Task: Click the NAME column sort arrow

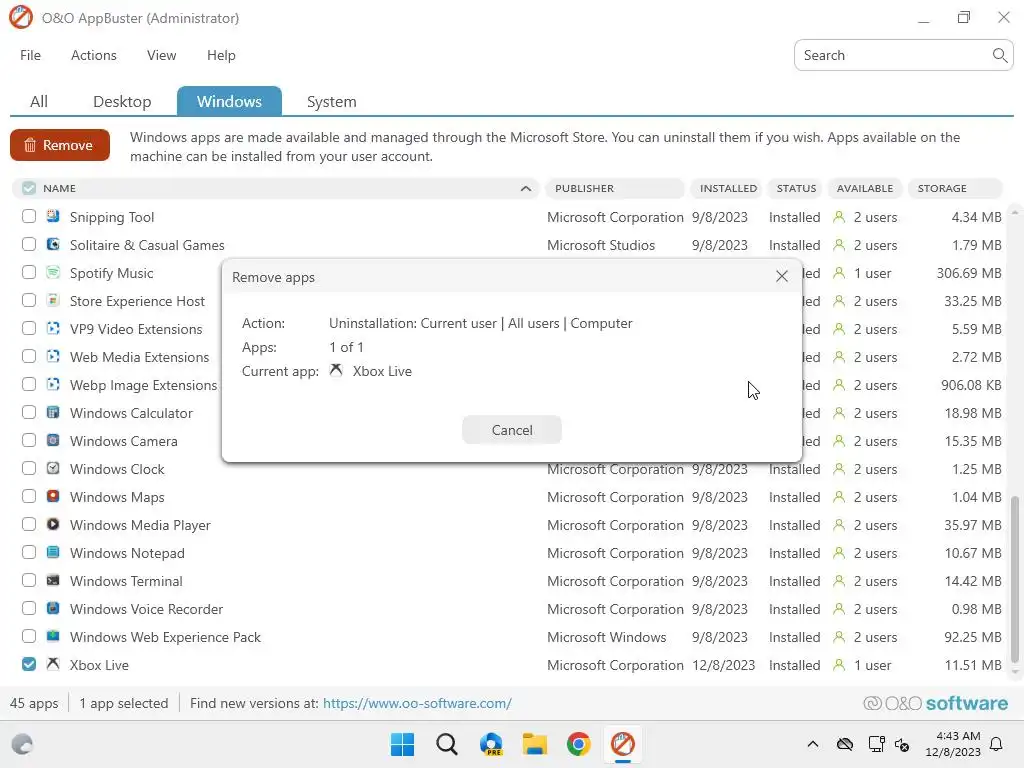Action: coord(526,188)
